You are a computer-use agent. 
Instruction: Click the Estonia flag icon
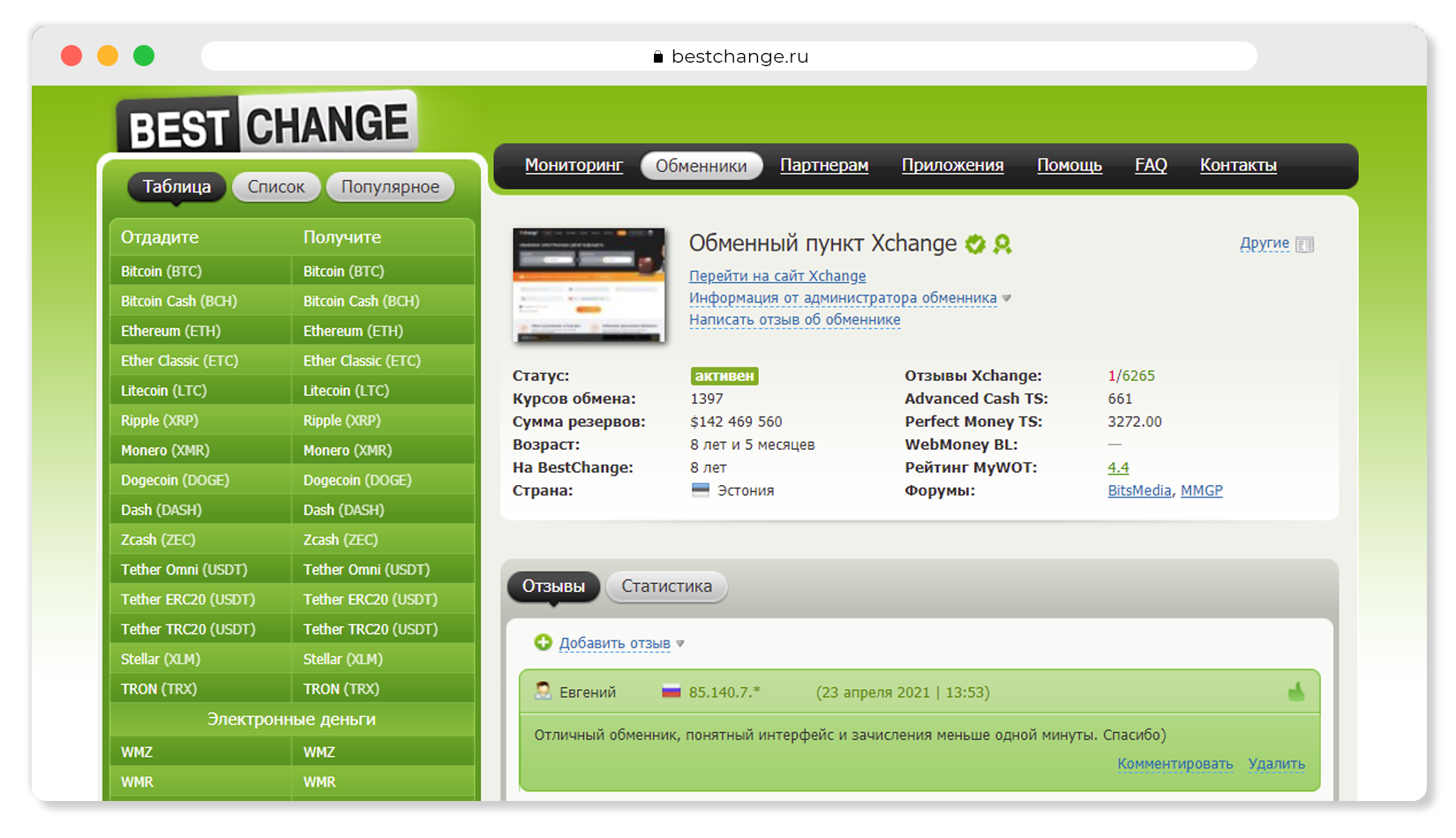[x=701, y=490]
